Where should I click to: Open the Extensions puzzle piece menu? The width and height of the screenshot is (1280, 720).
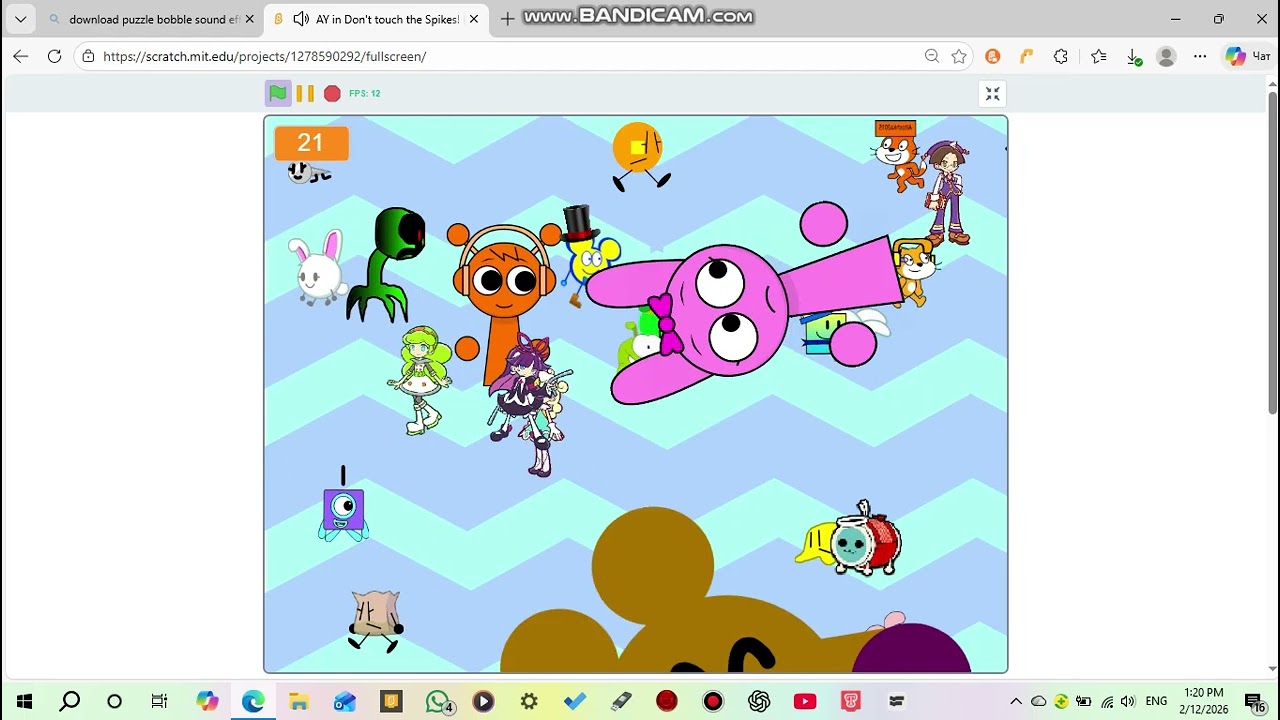[1061, 56]
